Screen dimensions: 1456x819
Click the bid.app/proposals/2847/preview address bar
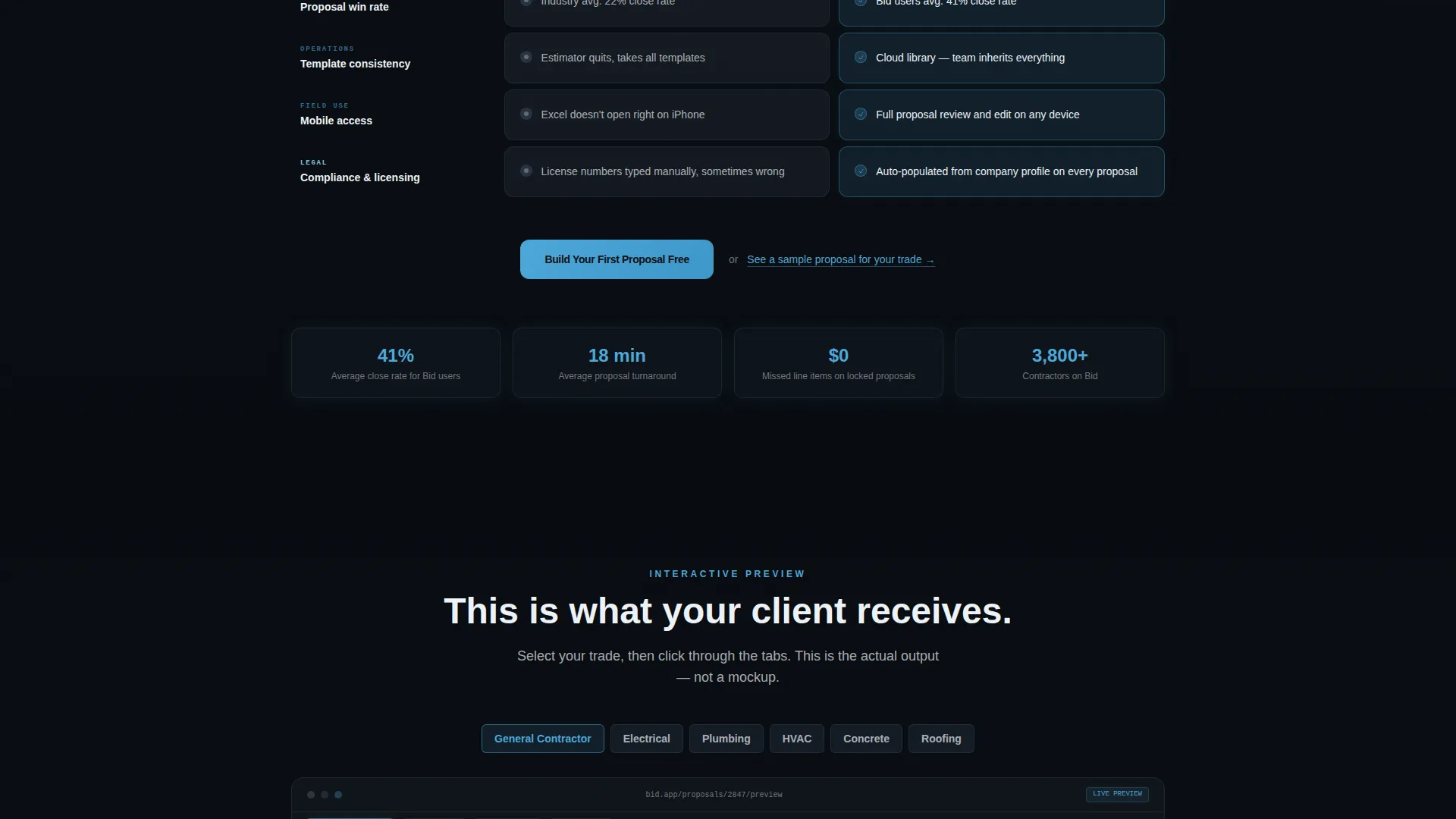click(714, 795)
